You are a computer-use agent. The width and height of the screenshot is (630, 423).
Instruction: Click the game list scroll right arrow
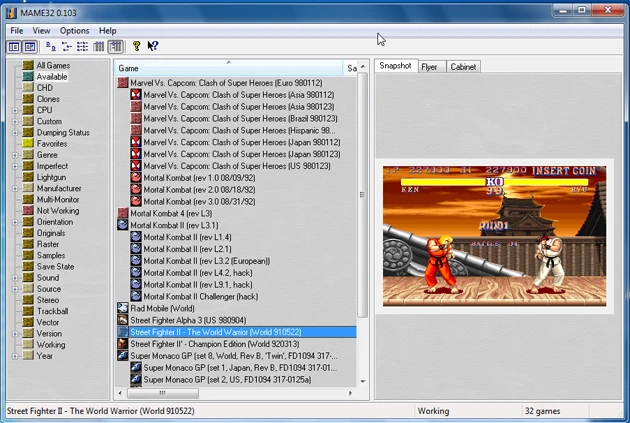[x=350, y=393]
